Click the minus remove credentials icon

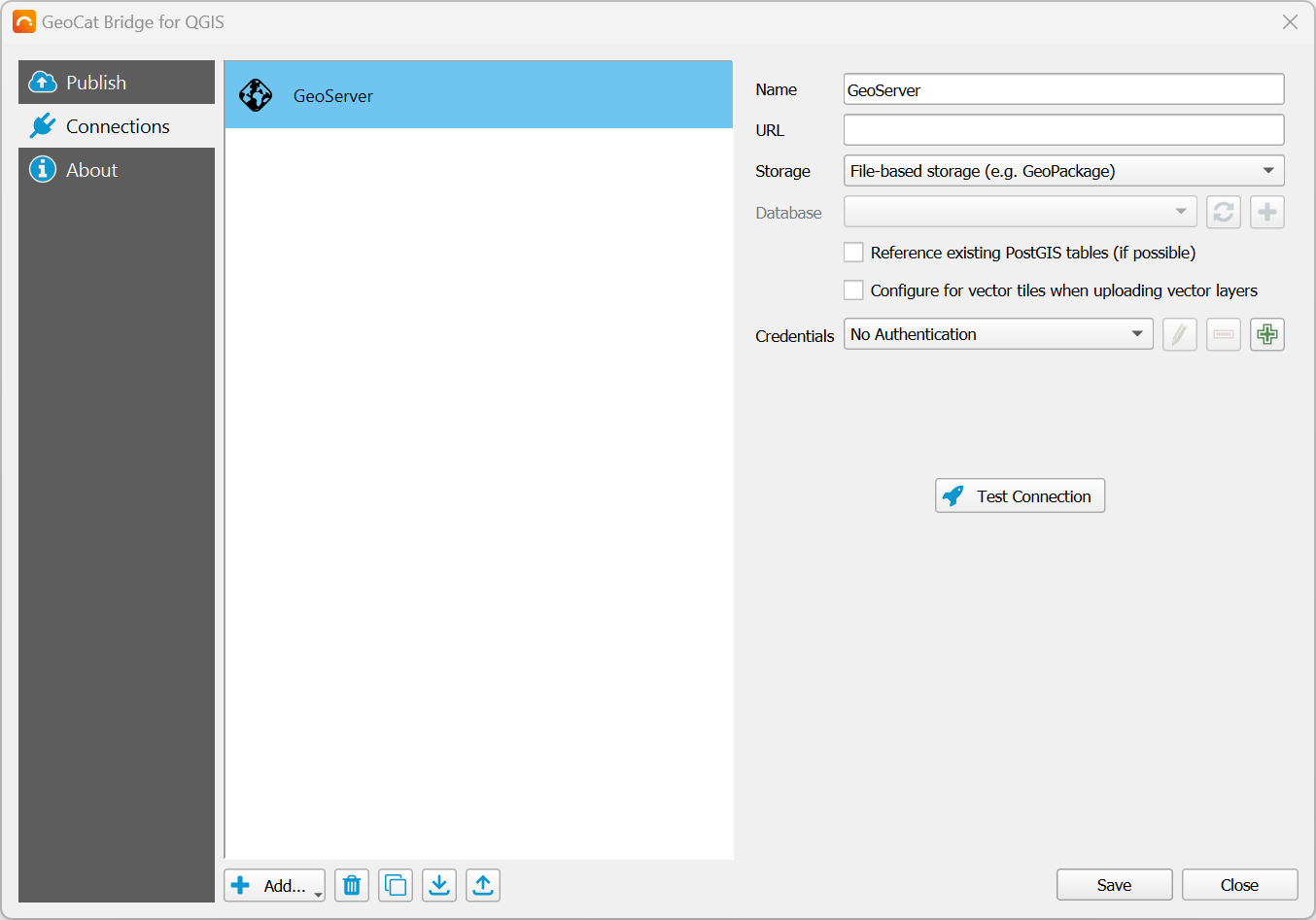click(x=1223, y=334)
